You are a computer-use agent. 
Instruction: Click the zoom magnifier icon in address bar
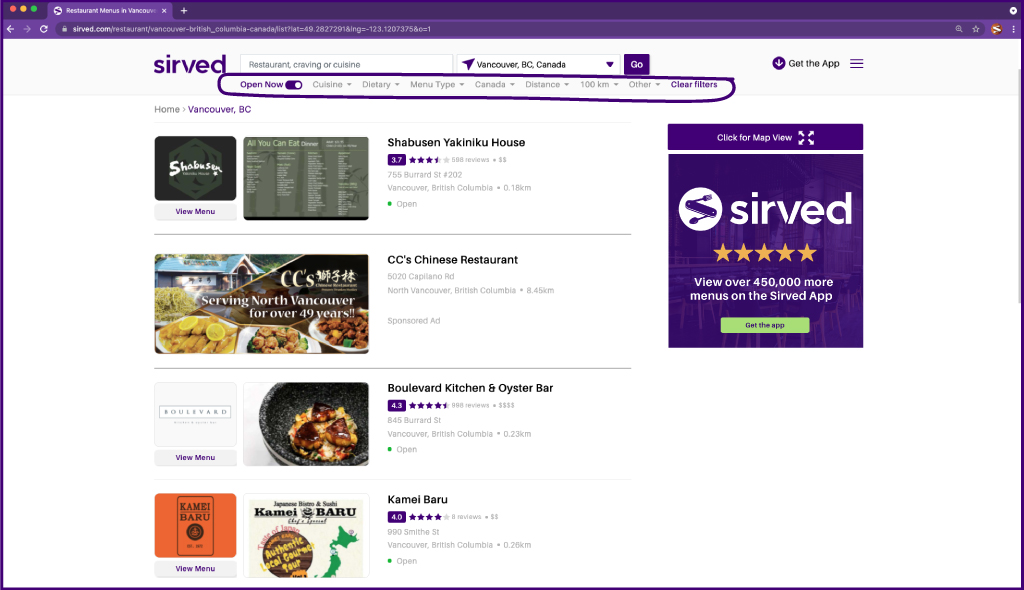pos(959,29)
